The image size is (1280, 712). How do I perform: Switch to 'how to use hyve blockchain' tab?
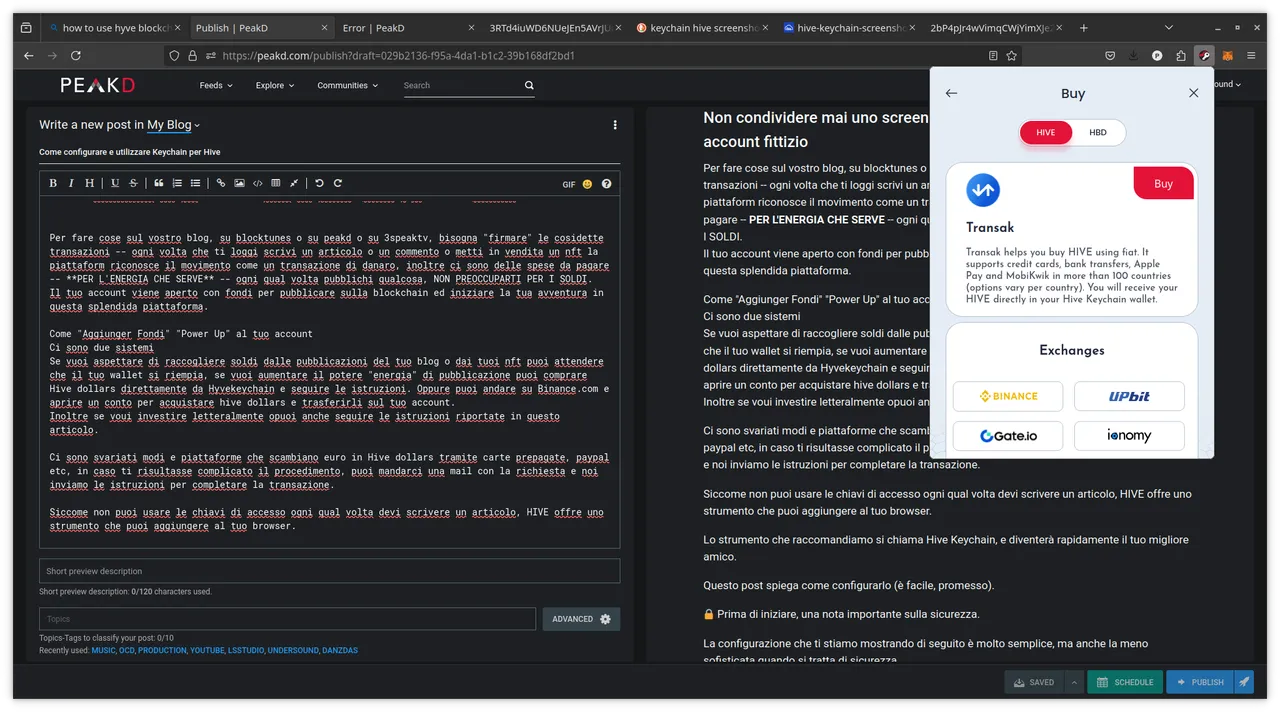113,28
